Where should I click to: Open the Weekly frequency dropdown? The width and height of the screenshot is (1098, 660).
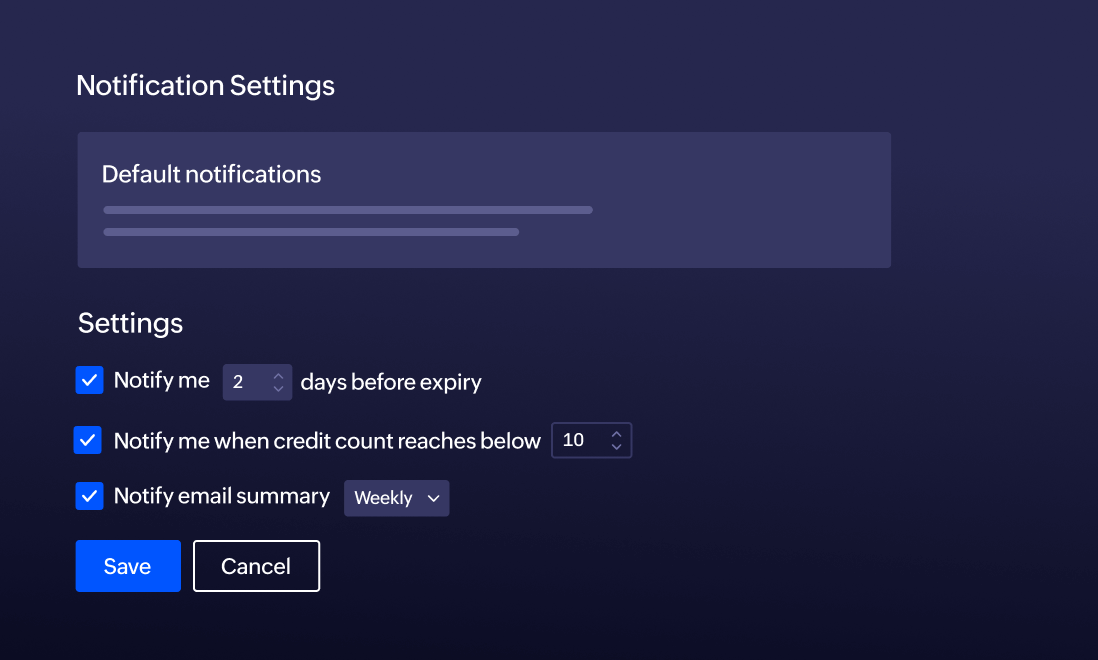396,498
